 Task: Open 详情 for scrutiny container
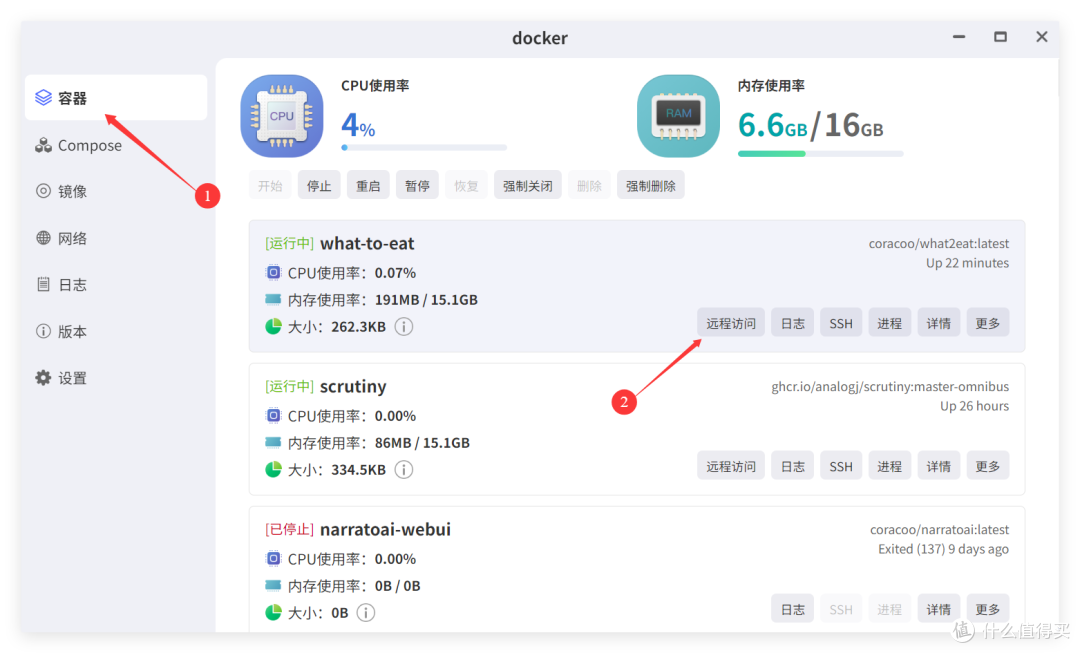click(938, 466)
